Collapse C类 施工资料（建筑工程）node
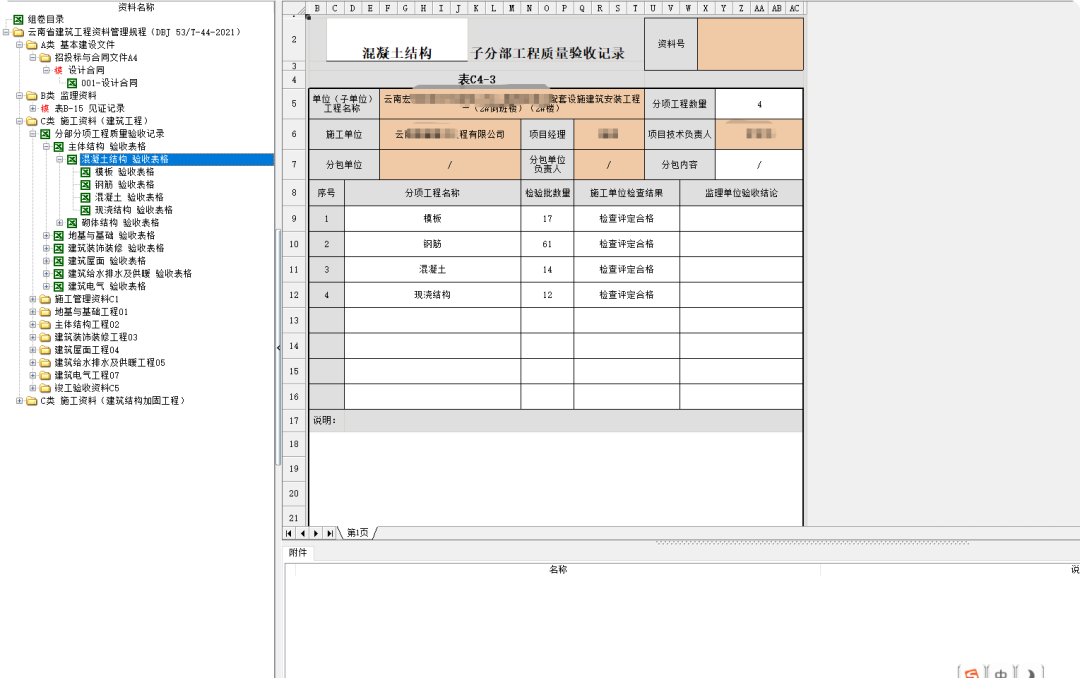This screenshot has height=678, width=1080. [x=19, y=121]
